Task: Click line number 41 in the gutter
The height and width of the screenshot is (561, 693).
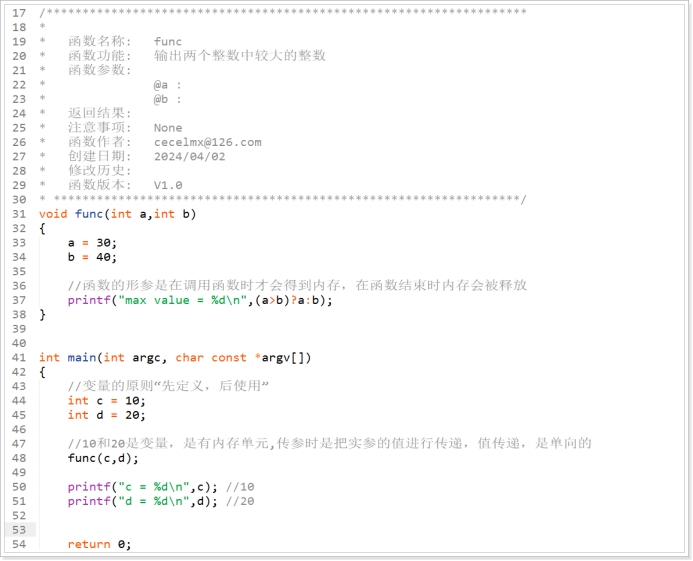Action: click(x=19, y=357)
